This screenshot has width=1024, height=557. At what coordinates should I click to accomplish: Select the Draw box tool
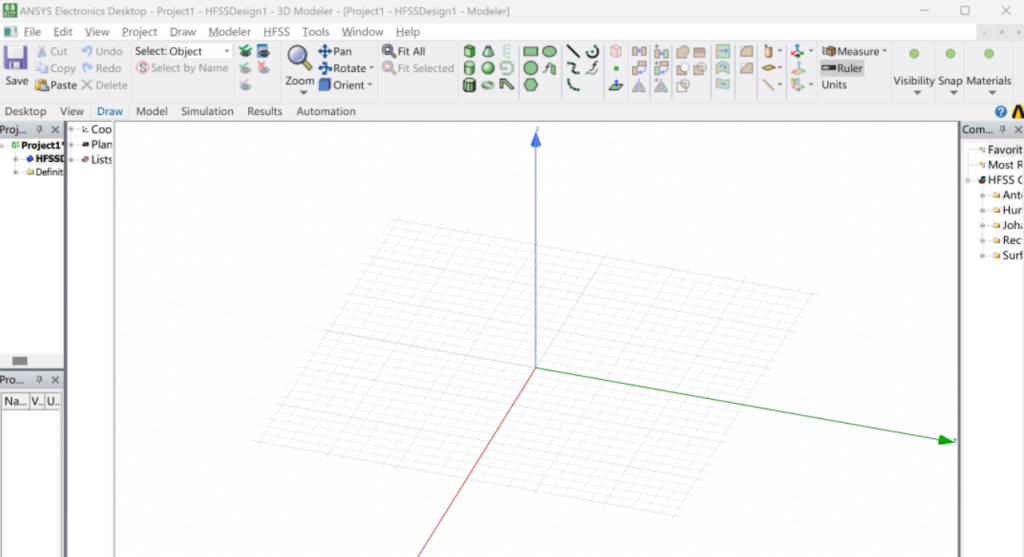click(469, 51)
